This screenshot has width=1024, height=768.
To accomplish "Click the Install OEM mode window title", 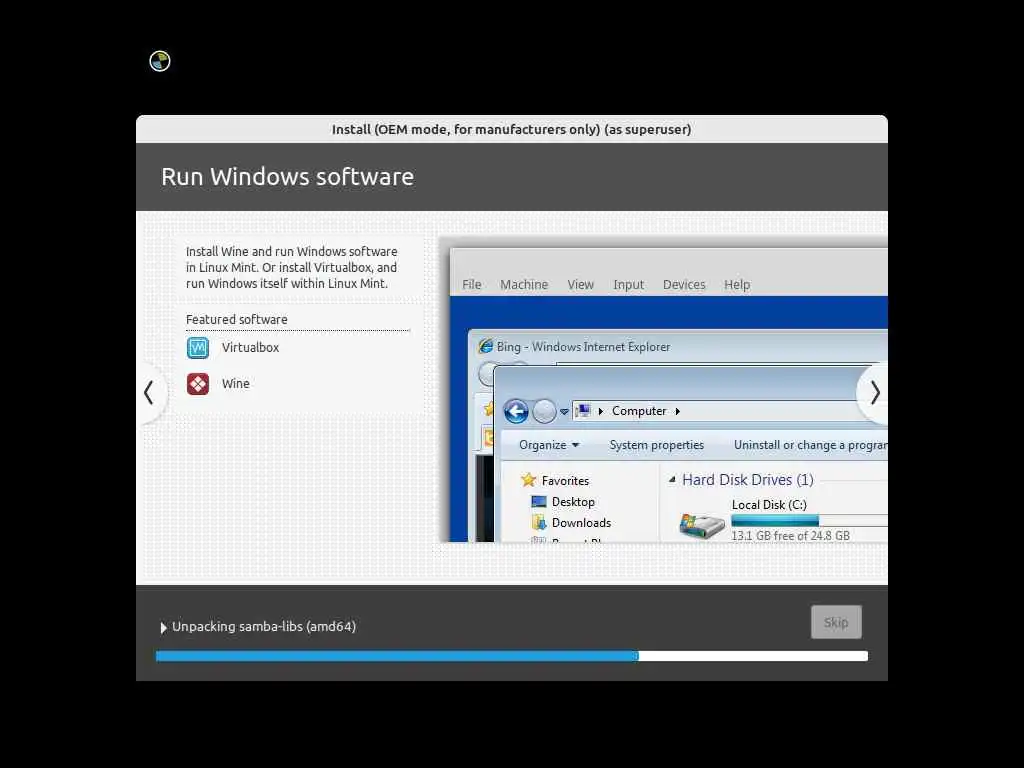I will point(511,129).
